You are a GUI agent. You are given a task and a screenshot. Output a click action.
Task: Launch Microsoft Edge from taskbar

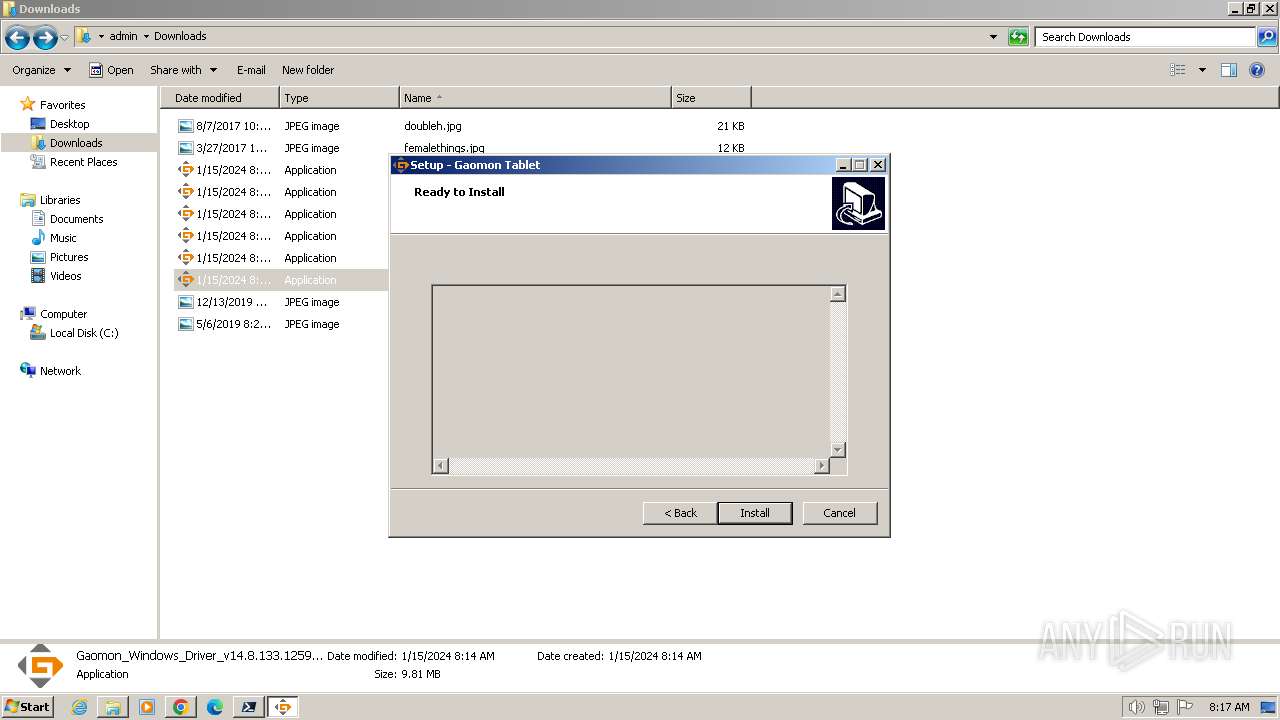pyautogui.click(x=215, y=707)
